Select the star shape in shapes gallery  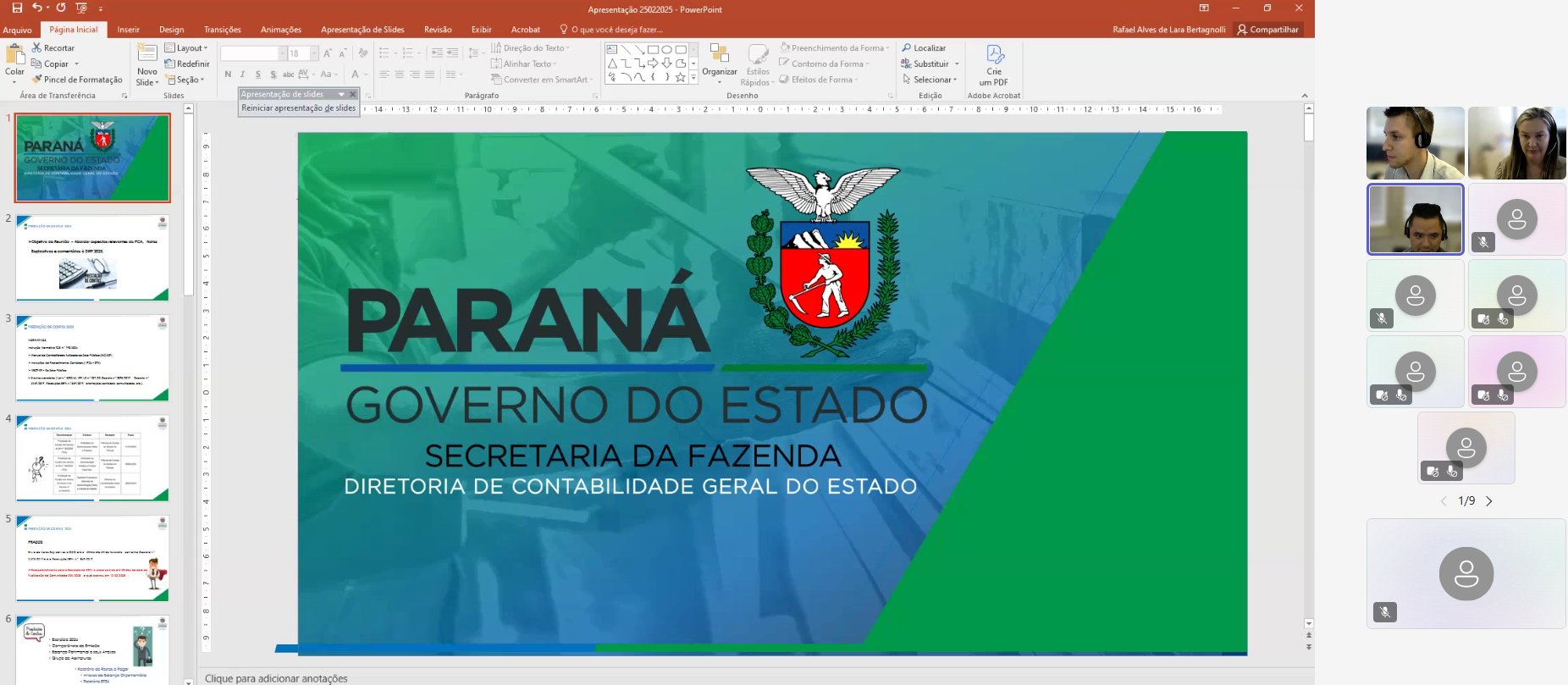point(681,77)
